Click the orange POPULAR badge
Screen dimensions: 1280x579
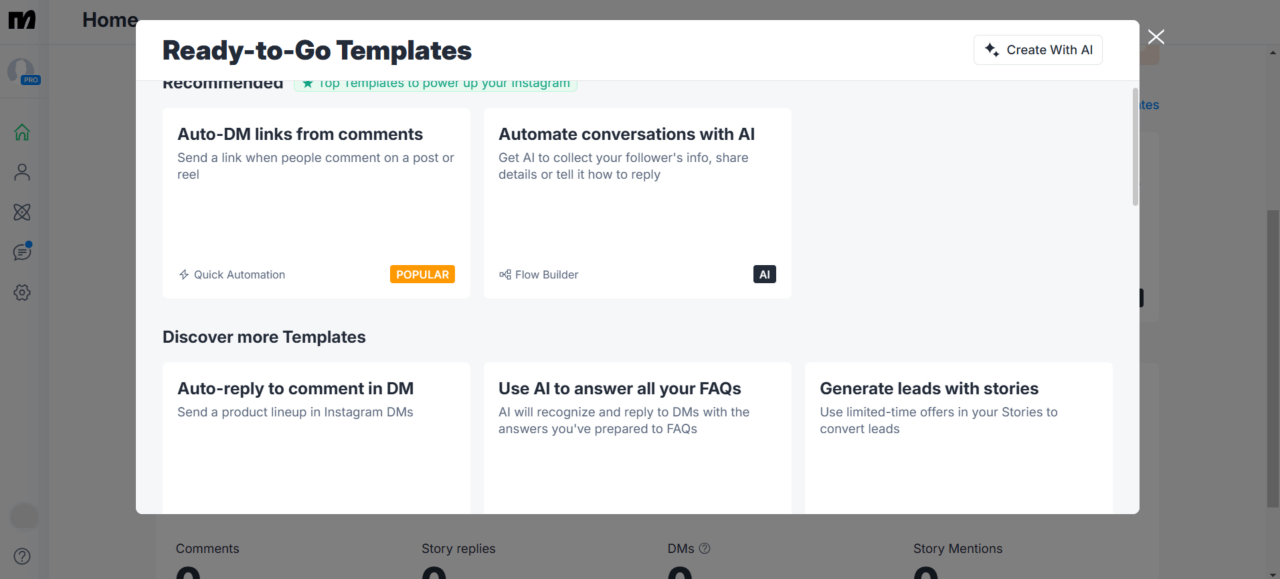[x=422, y=273]
